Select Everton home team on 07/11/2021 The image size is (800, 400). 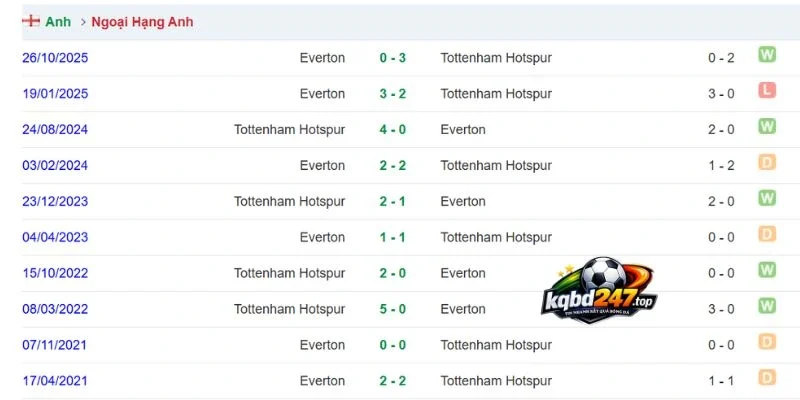pyautogui.click(x=322, y=345)
